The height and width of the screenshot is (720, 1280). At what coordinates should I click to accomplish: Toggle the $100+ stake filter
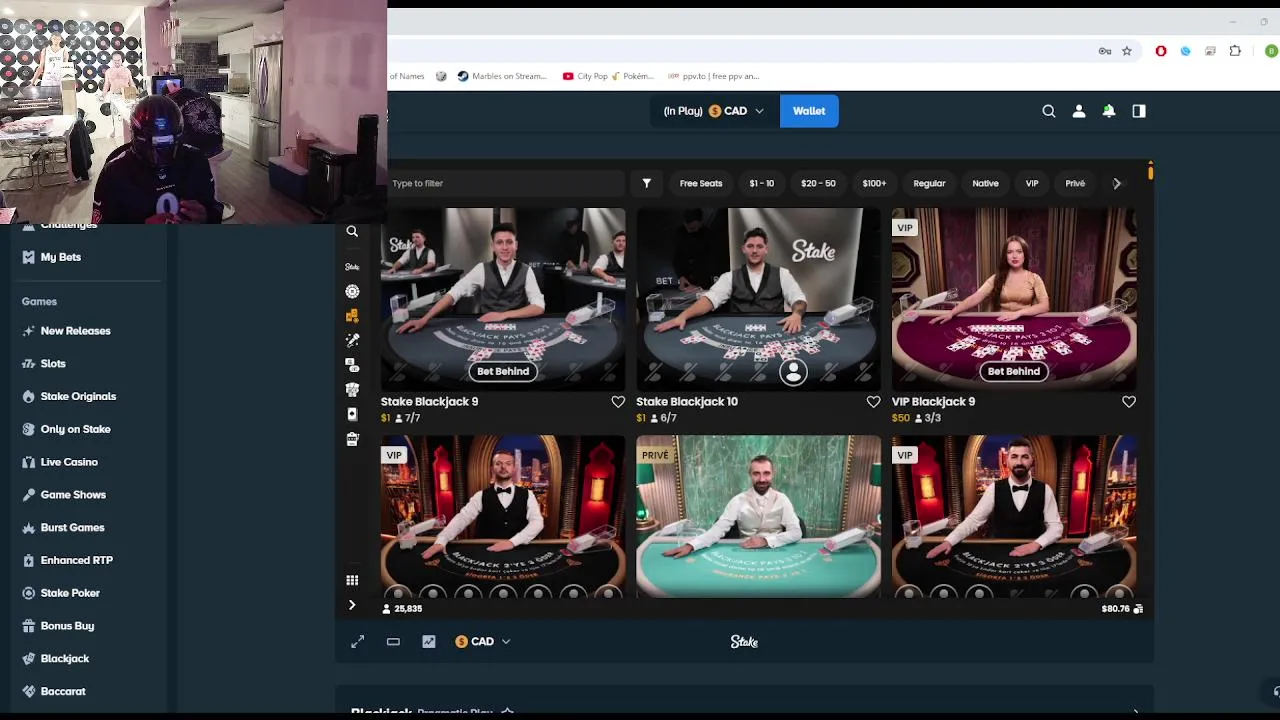coord(874,183)
